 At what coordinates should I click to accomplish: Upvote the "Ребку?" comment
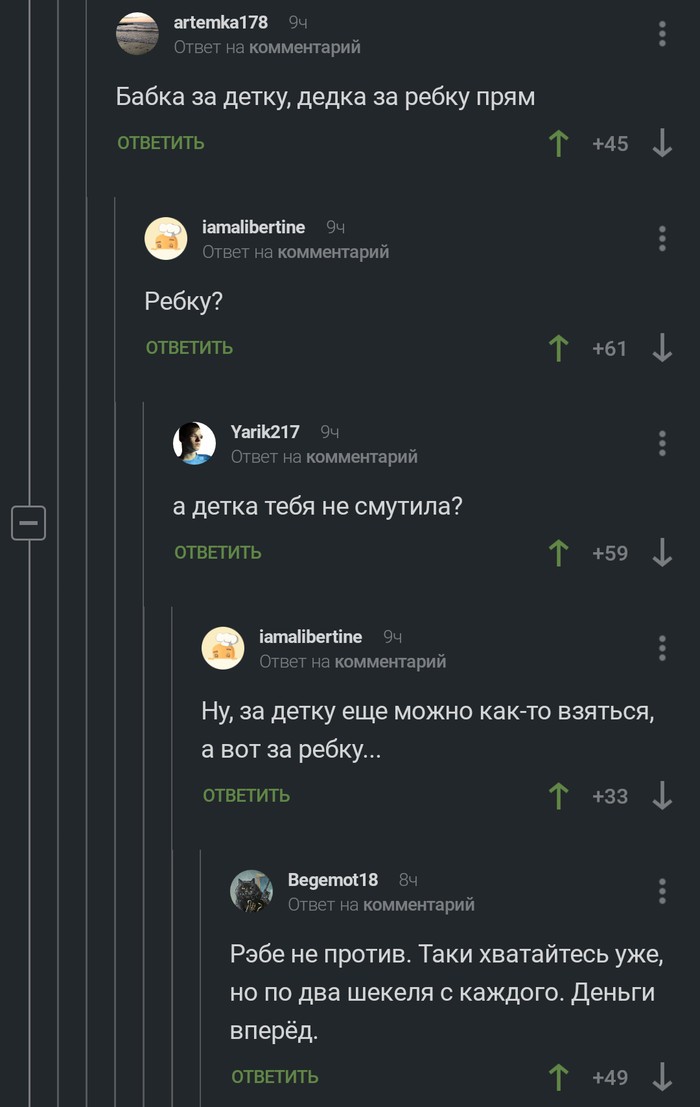(x=559, y=348)
